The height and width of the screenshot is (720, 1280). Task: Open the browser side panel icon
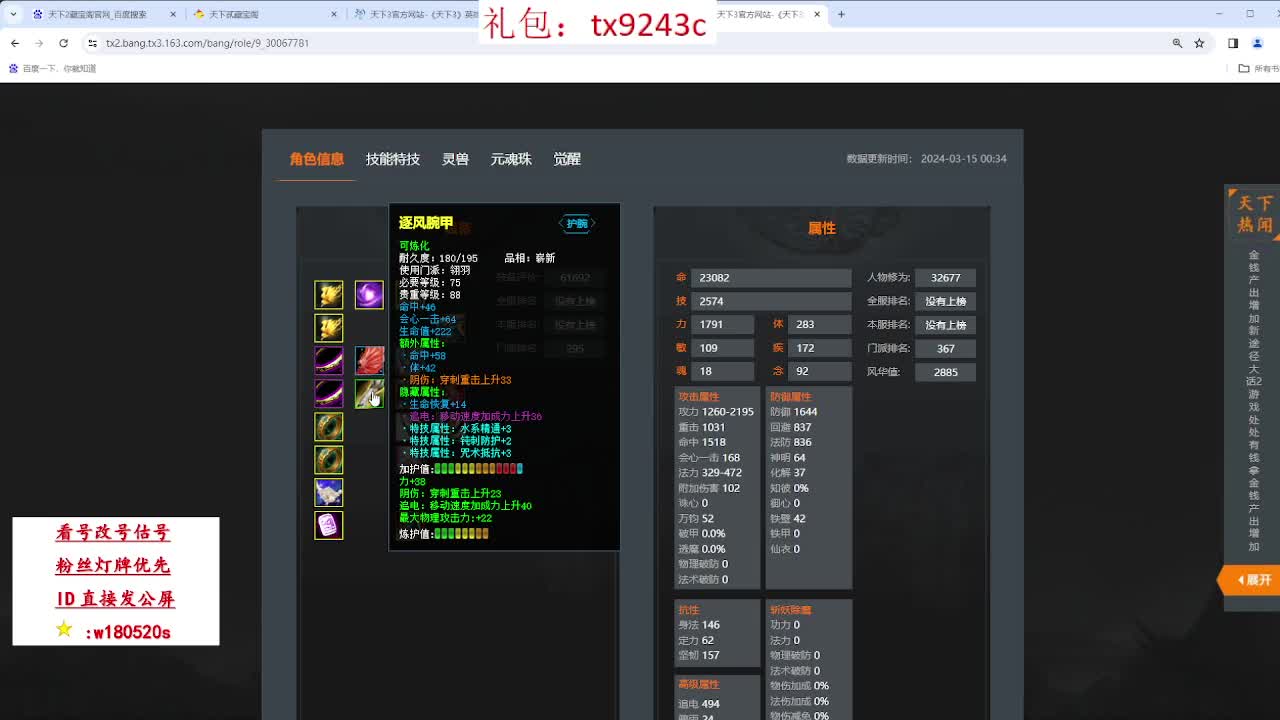point(1233,43)
